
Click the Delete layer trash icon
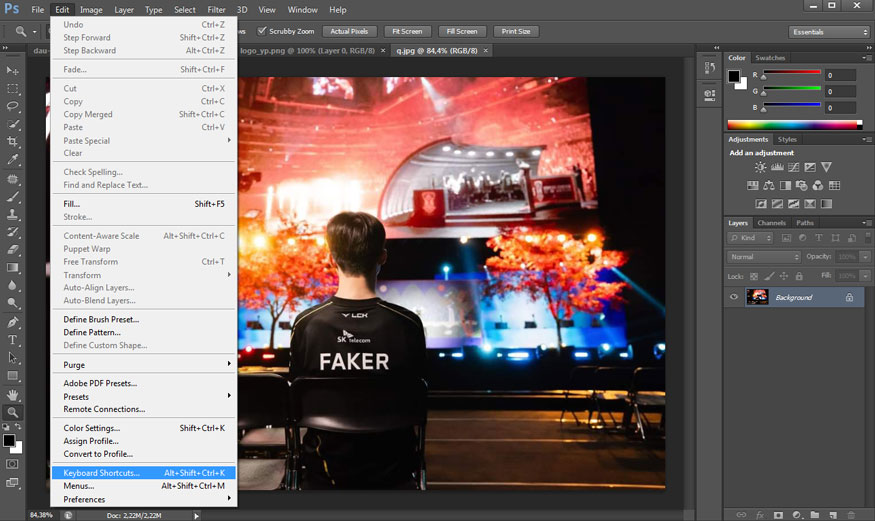[850, 514]
